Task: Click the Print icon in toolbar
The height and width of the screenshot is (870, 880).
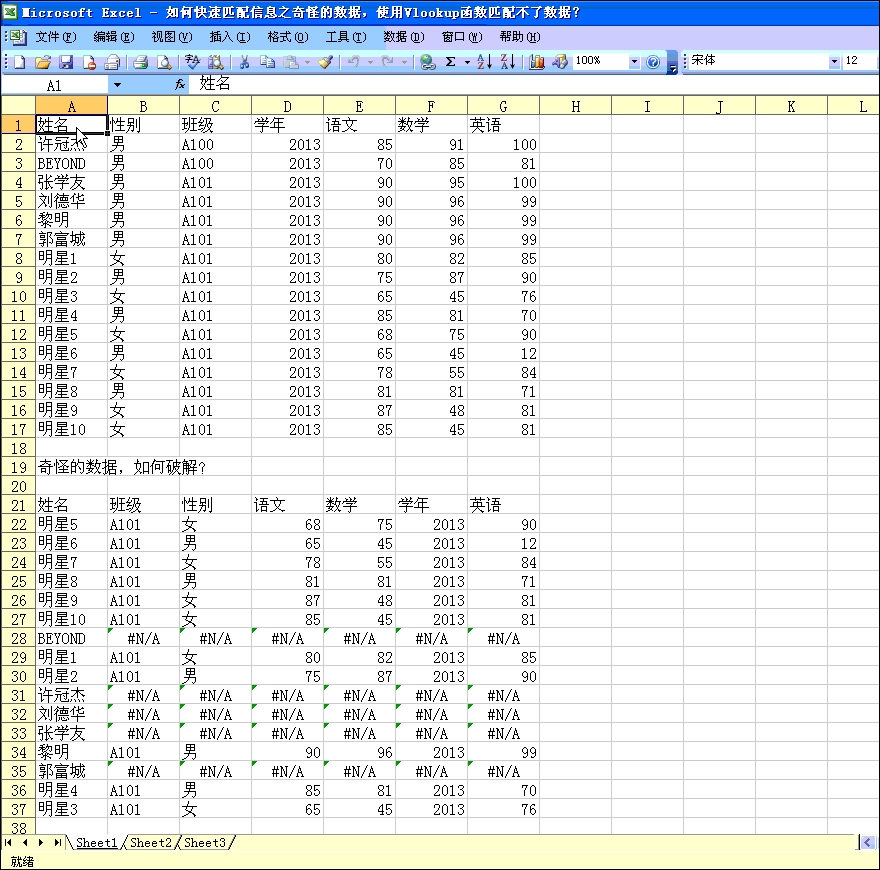Action: click(x=141, y=62)
